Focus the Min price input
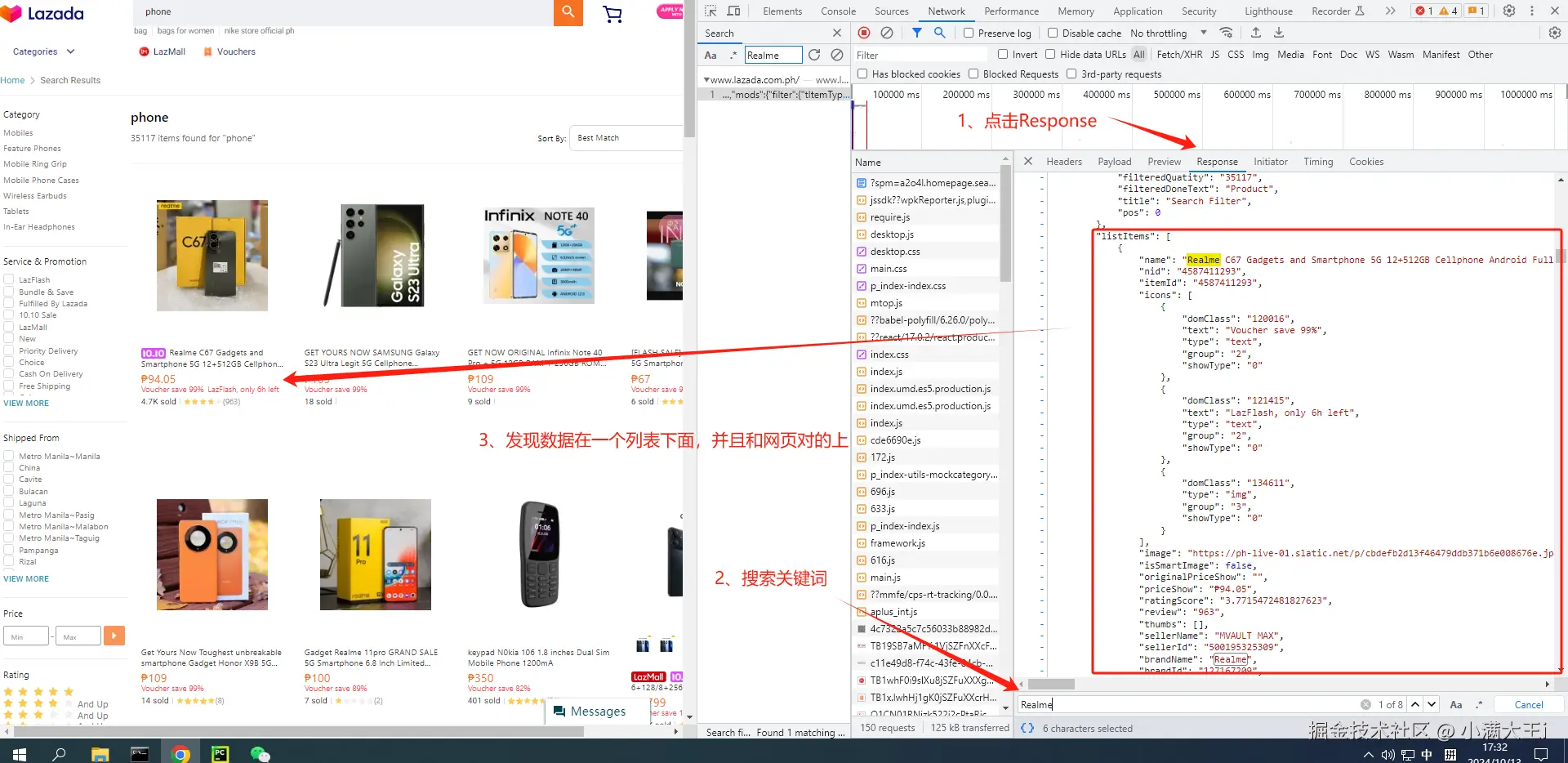This screenshot has width=1568, height=763. 26,636
